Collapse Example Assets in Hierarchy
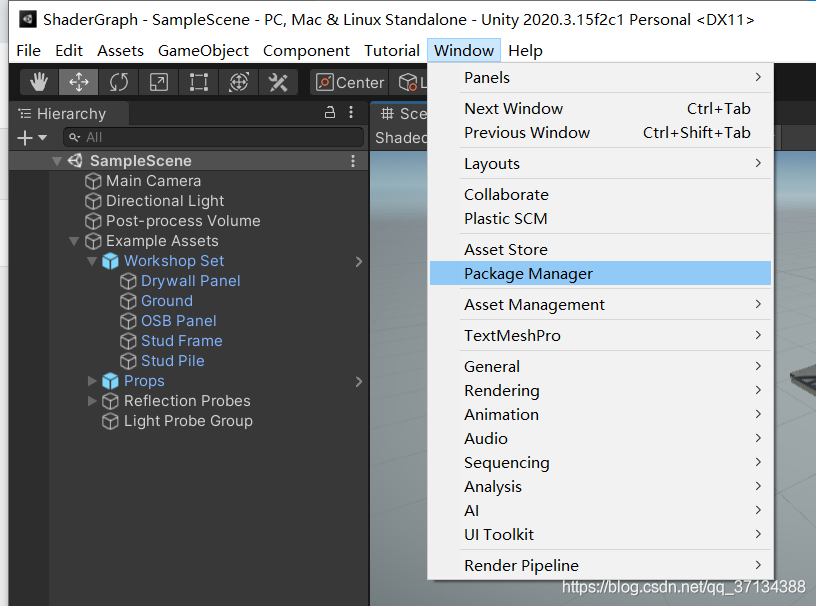Image resolution: width=816 pixels, height=606 pixels. (74, 241)
